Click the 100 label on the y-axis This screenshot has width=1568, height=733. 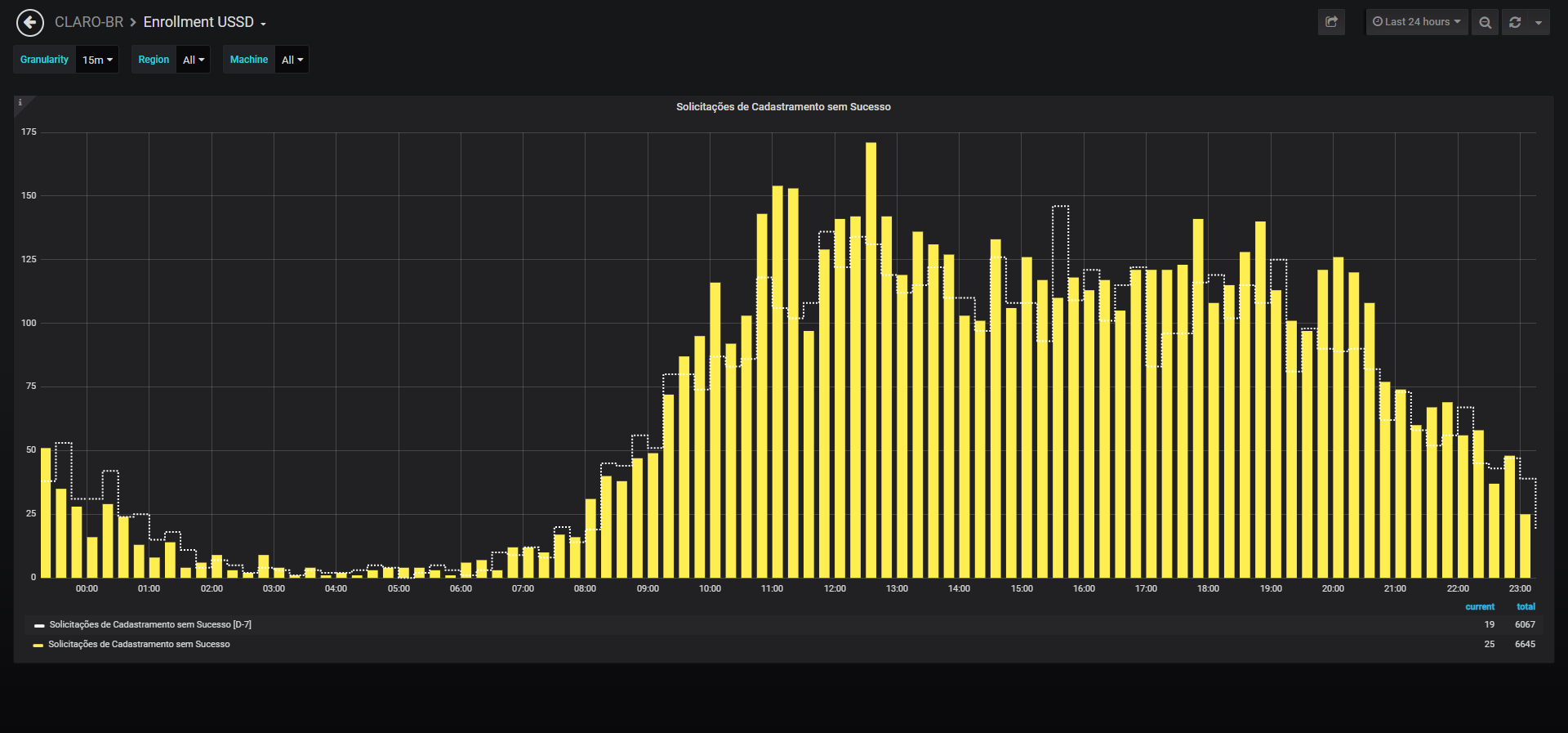coord(29,323)
